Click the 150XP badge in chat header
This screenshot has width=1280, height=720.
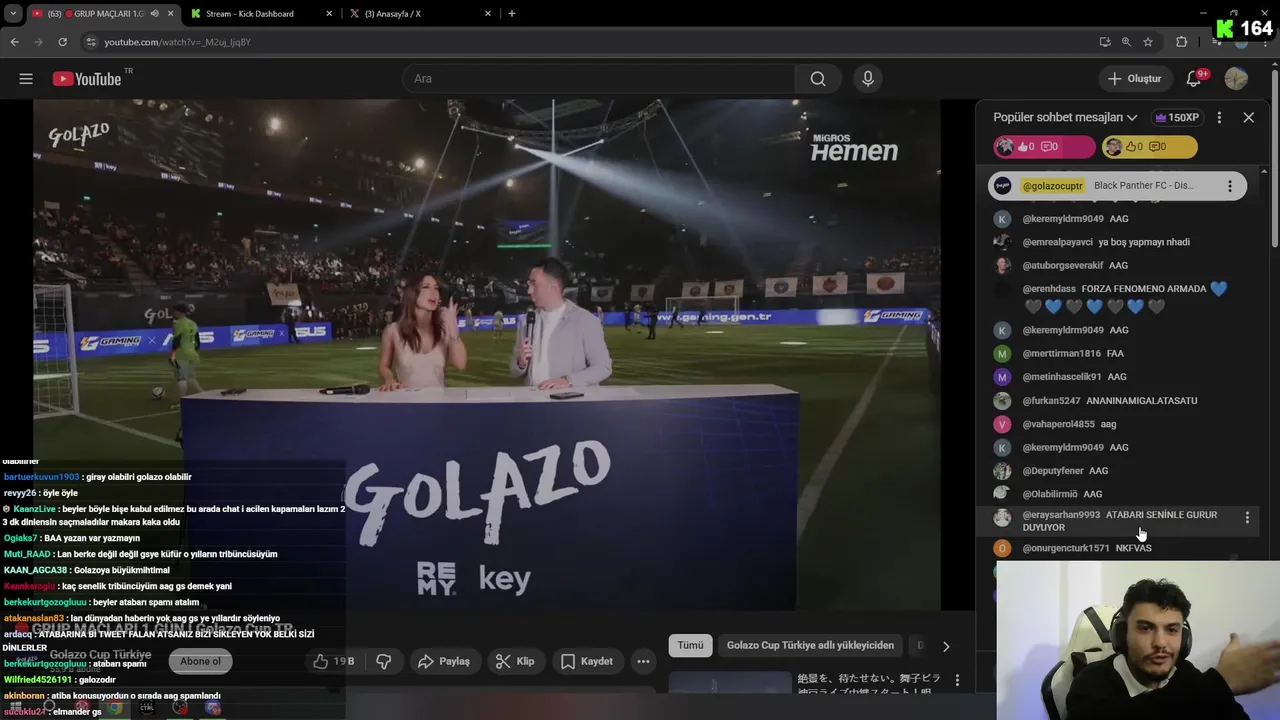1177,117
